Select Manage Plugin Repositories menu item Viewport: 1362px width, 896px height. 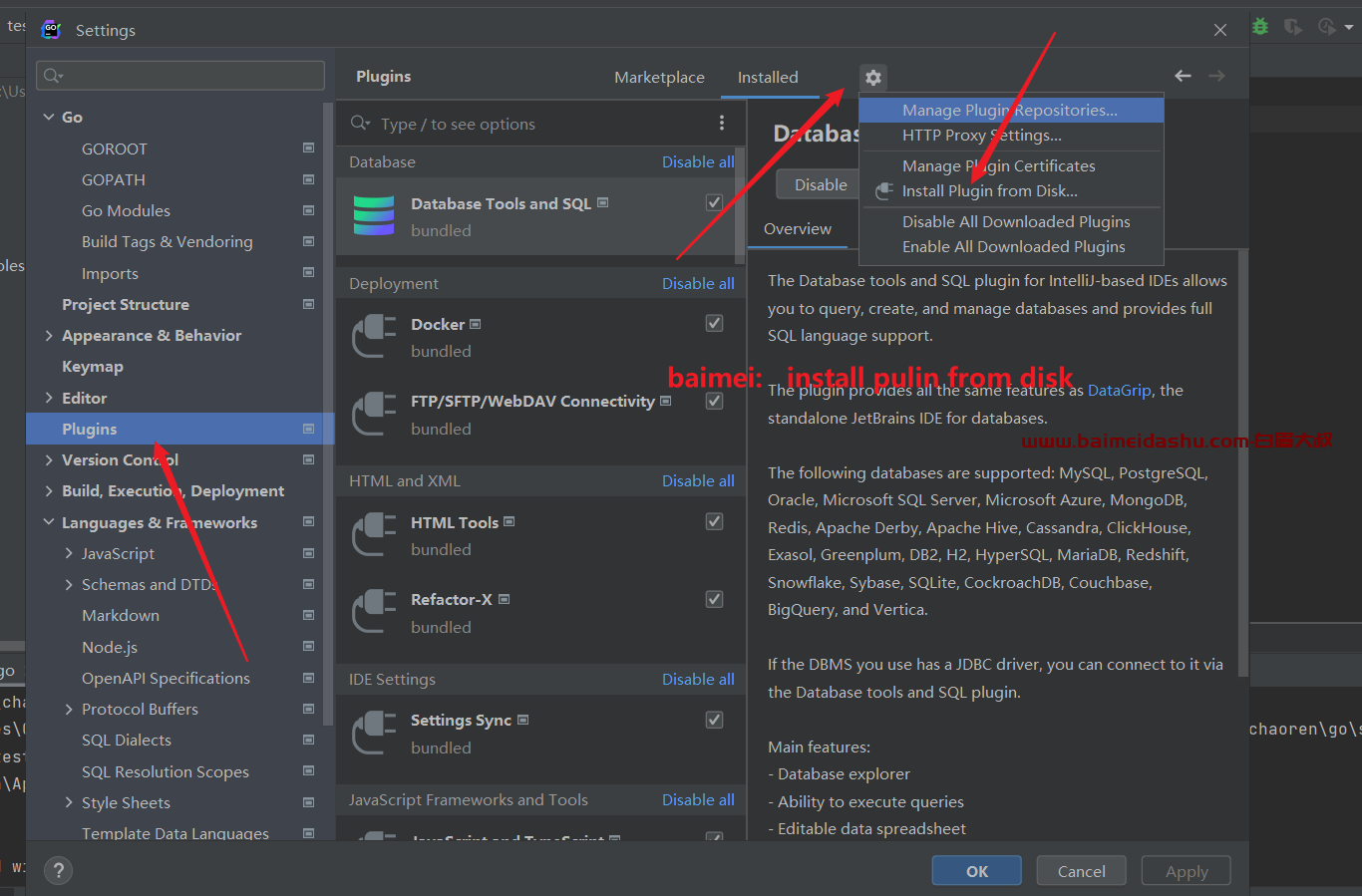click(1011, 110)
